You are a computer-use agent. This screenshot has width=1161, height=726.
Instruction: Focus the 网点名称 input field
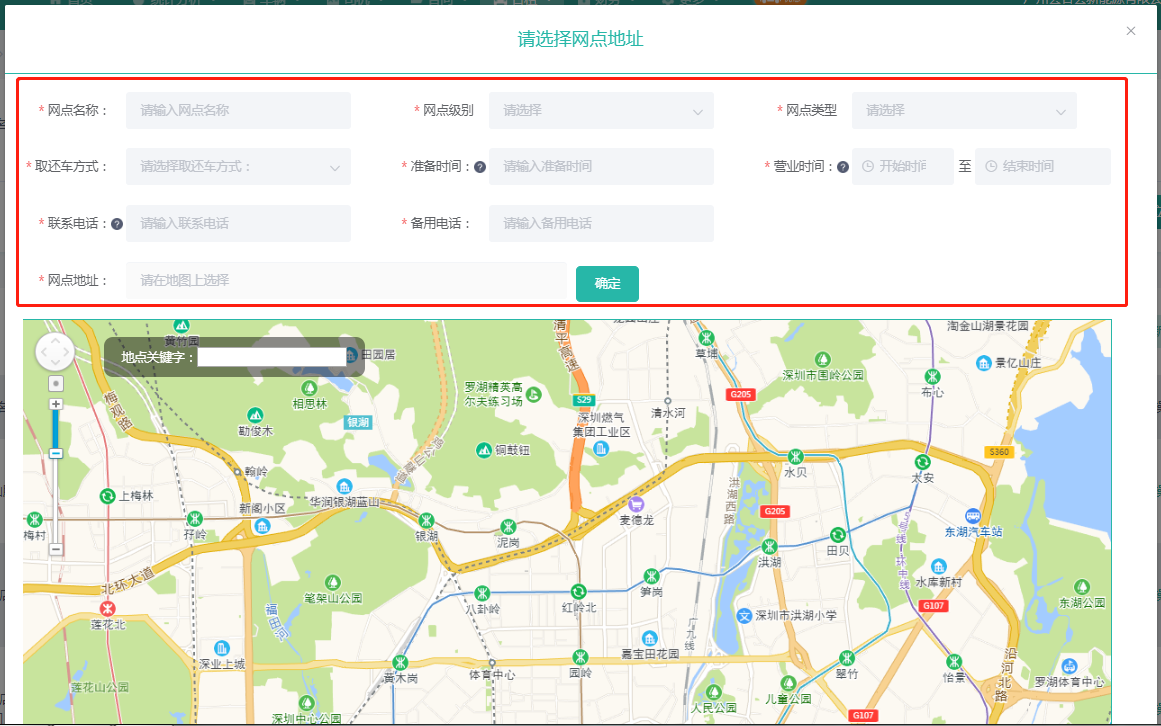(238, 111)
